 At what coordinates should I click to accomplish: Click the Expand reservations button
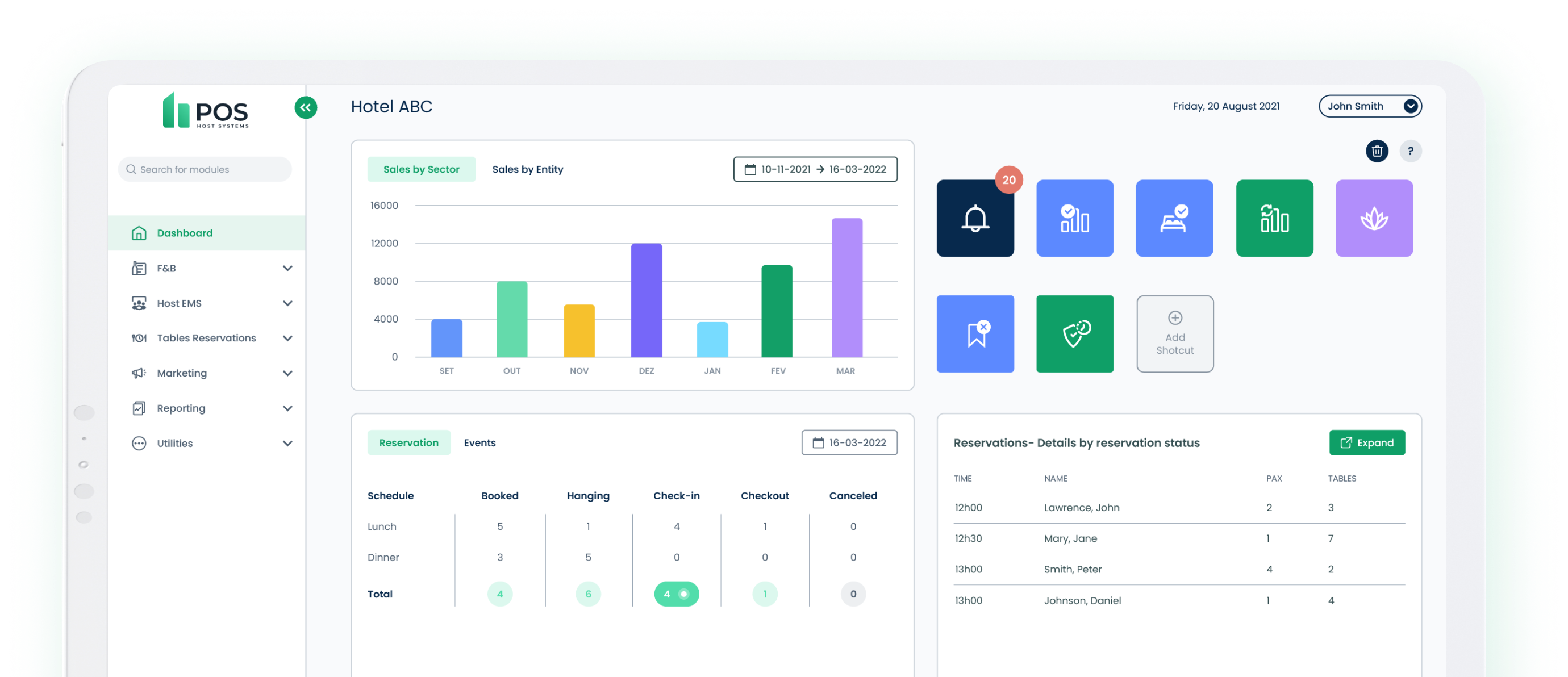point(1366,443)
